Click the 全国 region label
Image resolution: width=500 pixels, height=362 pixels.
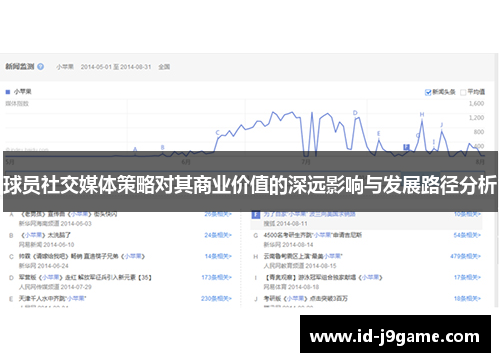point(164,67)
